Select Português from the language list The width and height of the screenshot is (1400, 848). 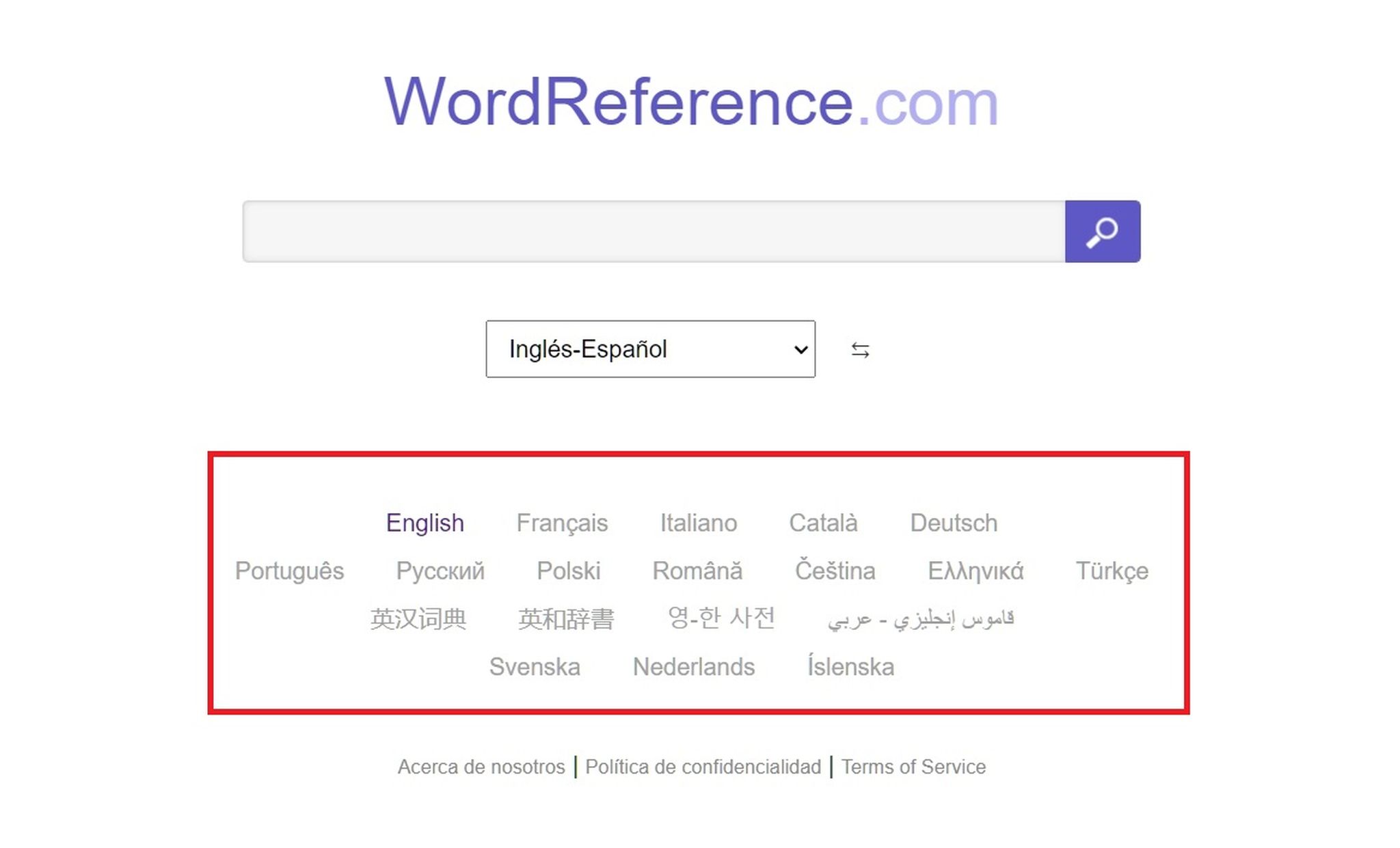(x=289, y=571)
